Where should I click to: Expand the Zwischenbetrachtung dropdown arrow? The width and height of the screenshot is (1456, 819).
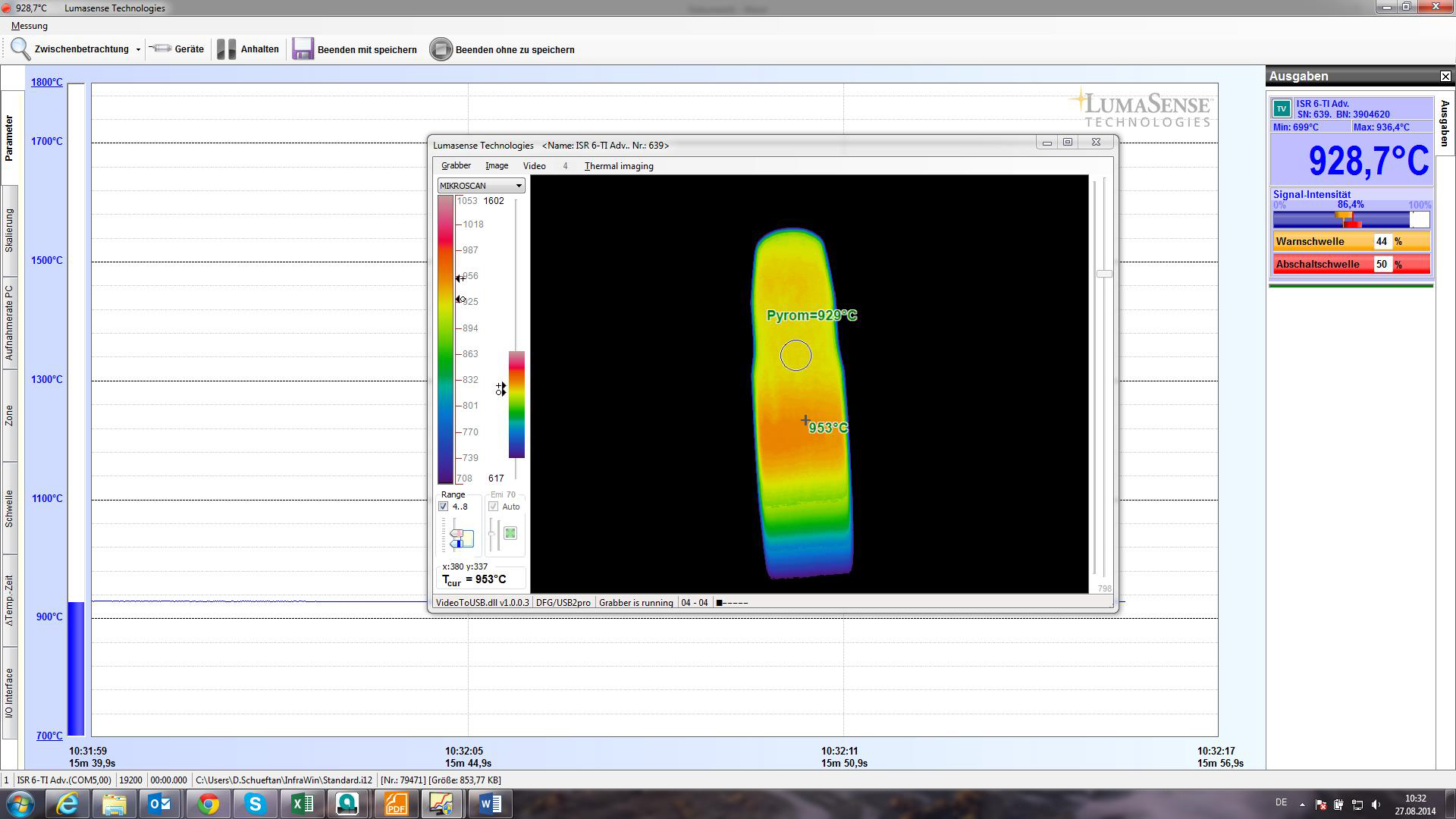pos(138,50)
